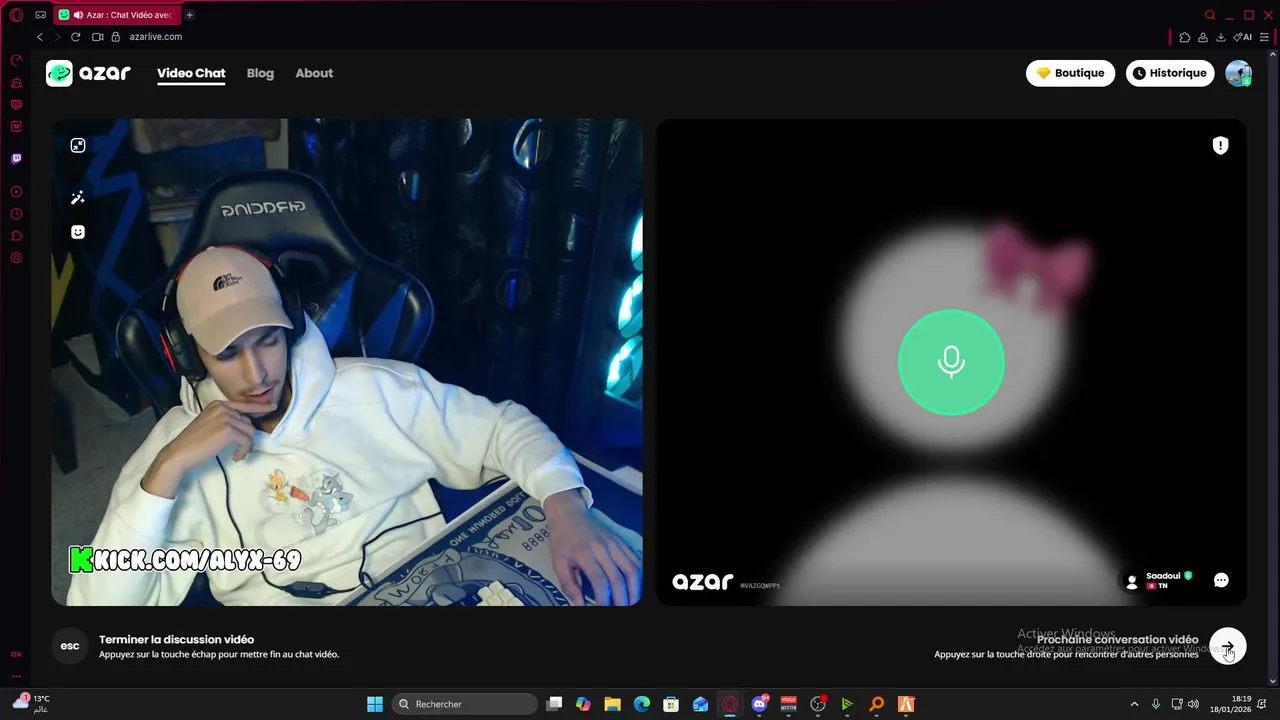
Task: Open the GX Corner gamepad icon
Action: click(40, 15)
